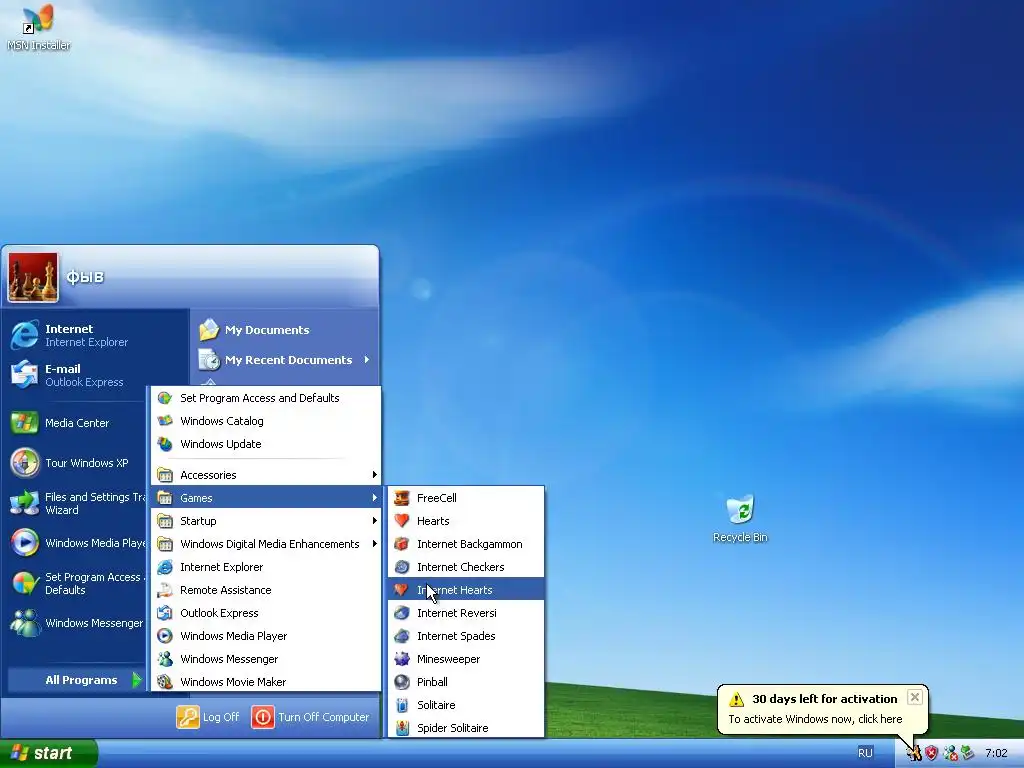The image size is (1024, 768).
Task: Click the Remote Assistance icon
Action: click(x=165, y=590)
